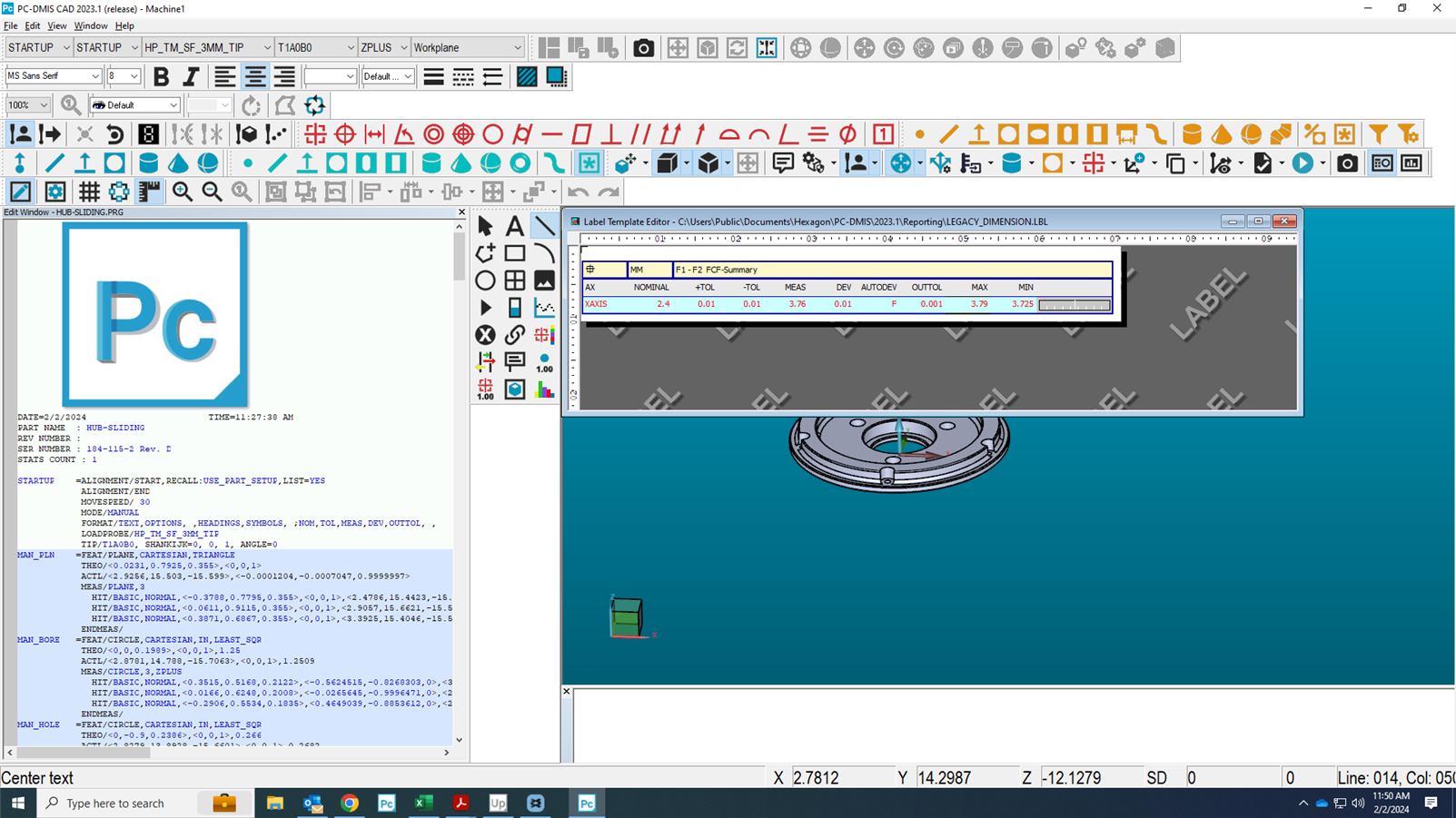Open the T1A0B0 tip dropdown
The image size is (1456, 818).
tap(315, 47)
